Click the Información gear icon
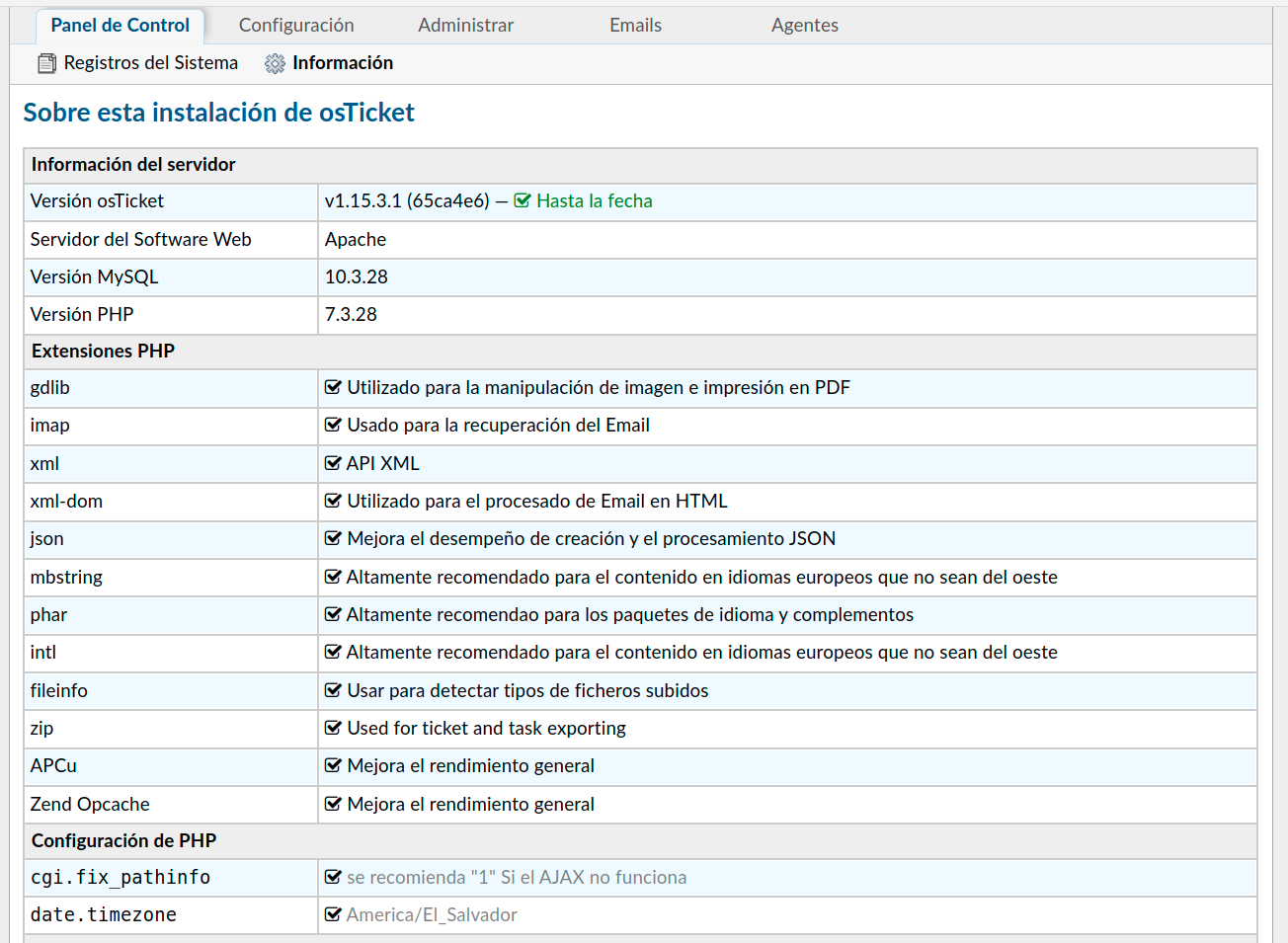The image size is (1288, 943). (275, 64)
